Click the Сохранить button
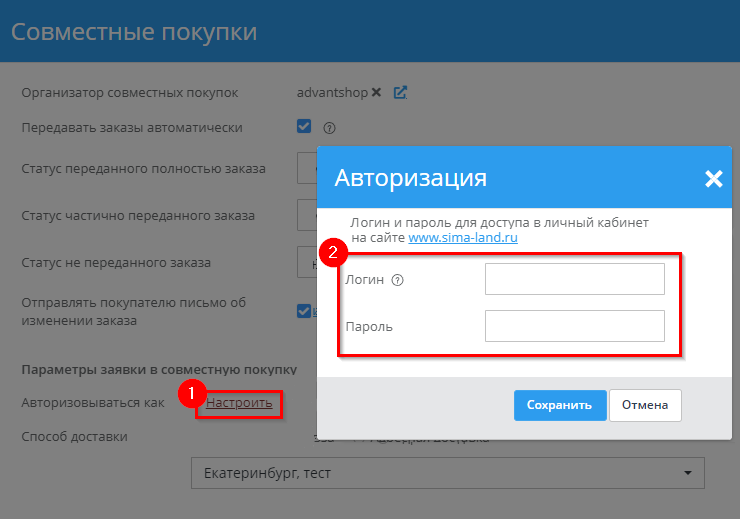This screenshot has height=519, width=740. click(560, 405)
